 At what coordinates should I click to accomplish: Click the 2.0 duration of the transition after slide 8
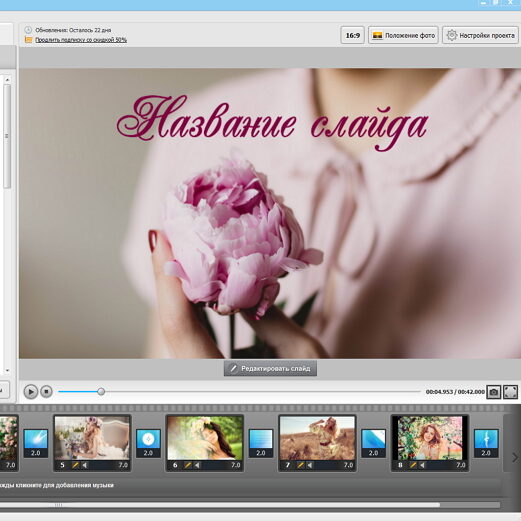pos(486,453)
